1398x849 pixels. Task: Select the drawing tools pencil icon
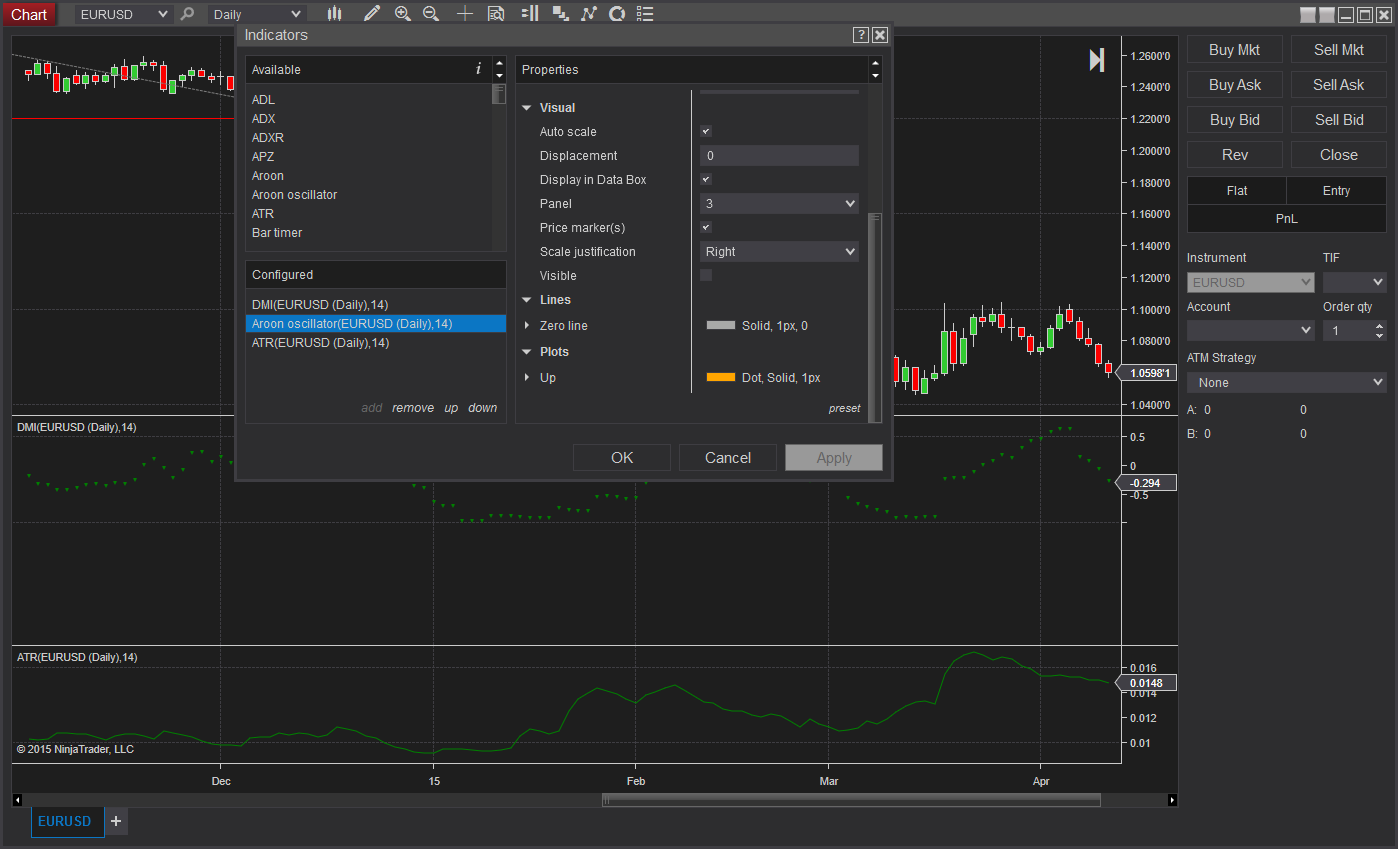(x=371, y=14)
